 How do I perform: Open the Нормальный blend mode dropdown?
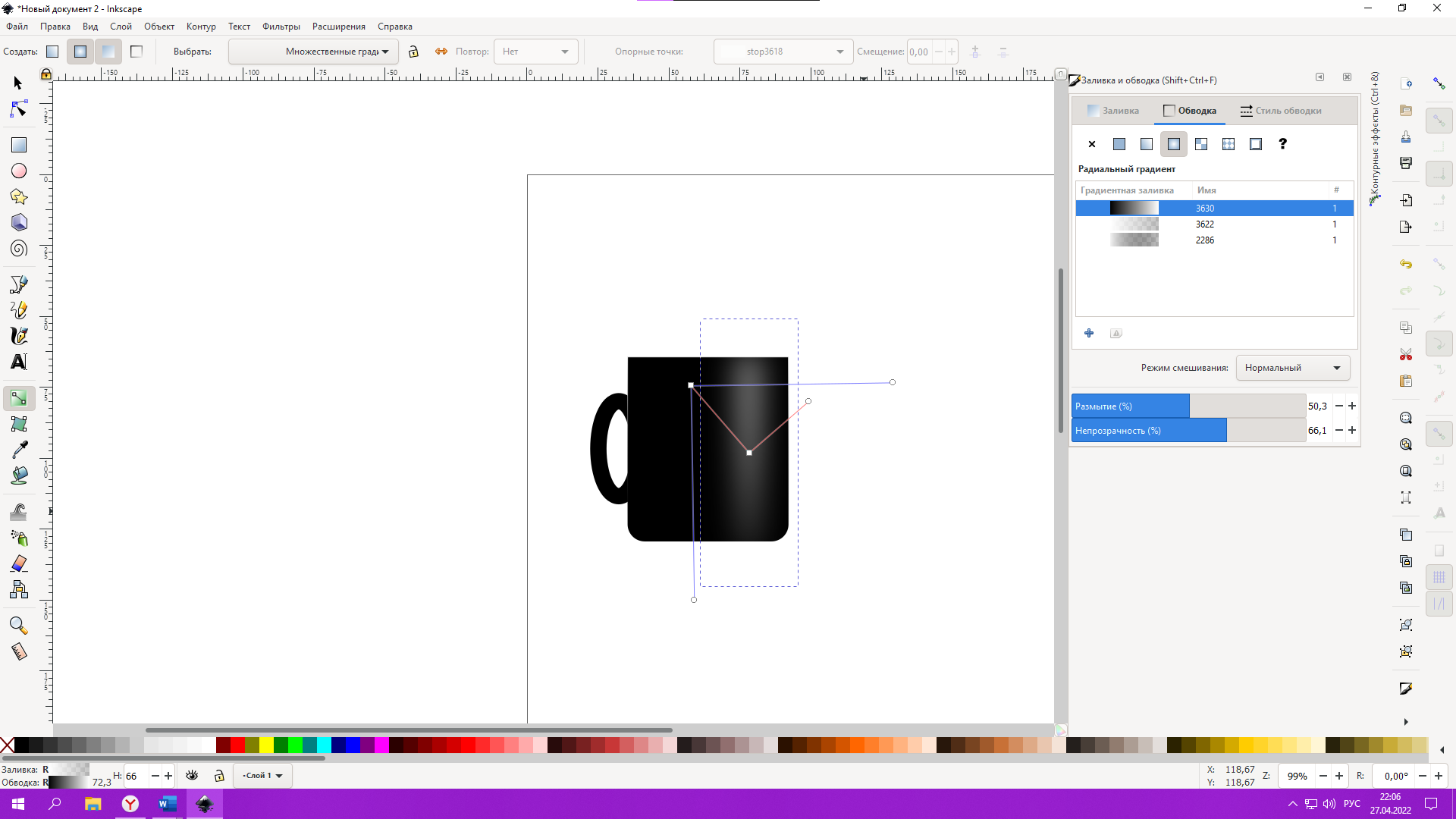tap(1293, 368)
